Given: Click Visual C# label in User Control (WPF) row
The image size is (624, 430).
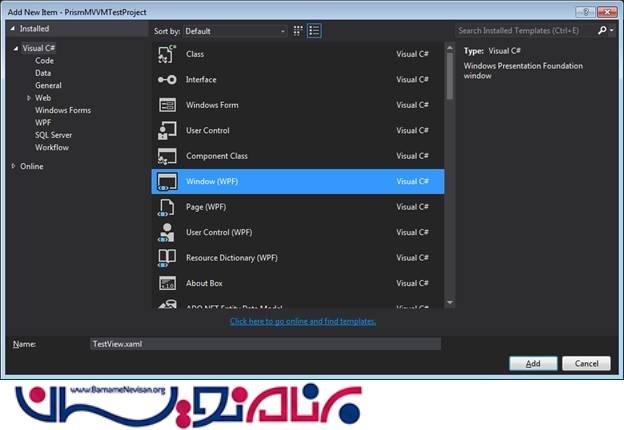Looking at the screenshot, I should tap(412, 232).
